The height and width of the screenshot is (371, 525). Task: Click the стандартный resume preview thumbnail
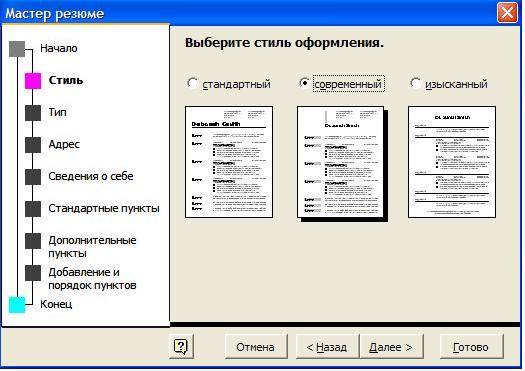coord(229,162)
